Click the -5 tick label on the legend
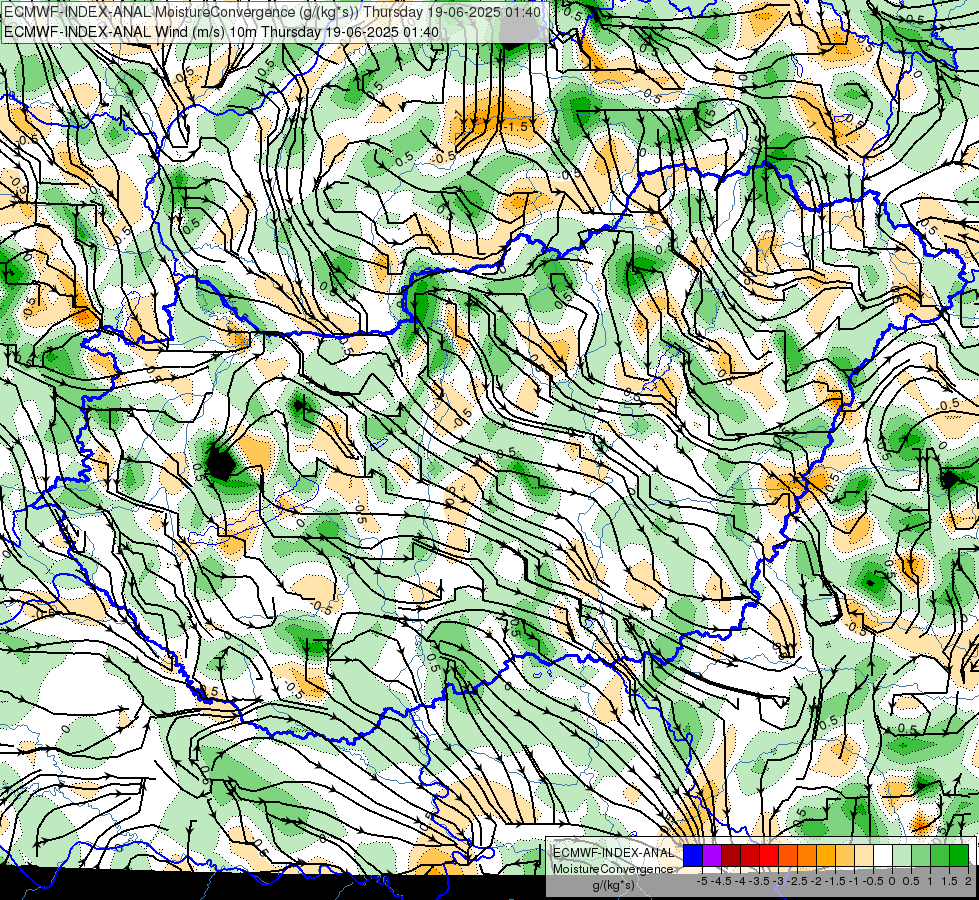The height and width of the screenshot is (900, 979). 702,881
